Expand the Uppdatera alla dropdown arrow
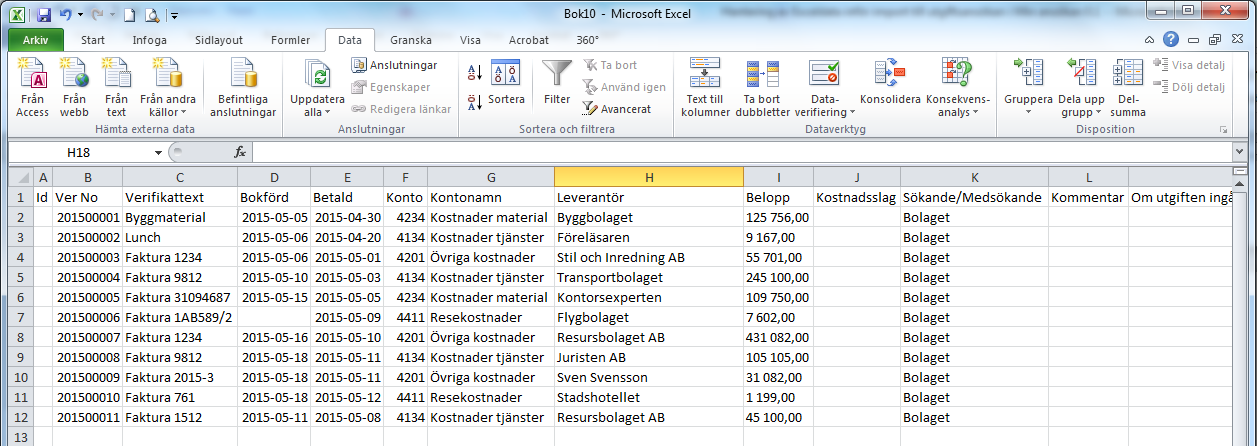The image size is (1257, 446). (x=330, y=112)
